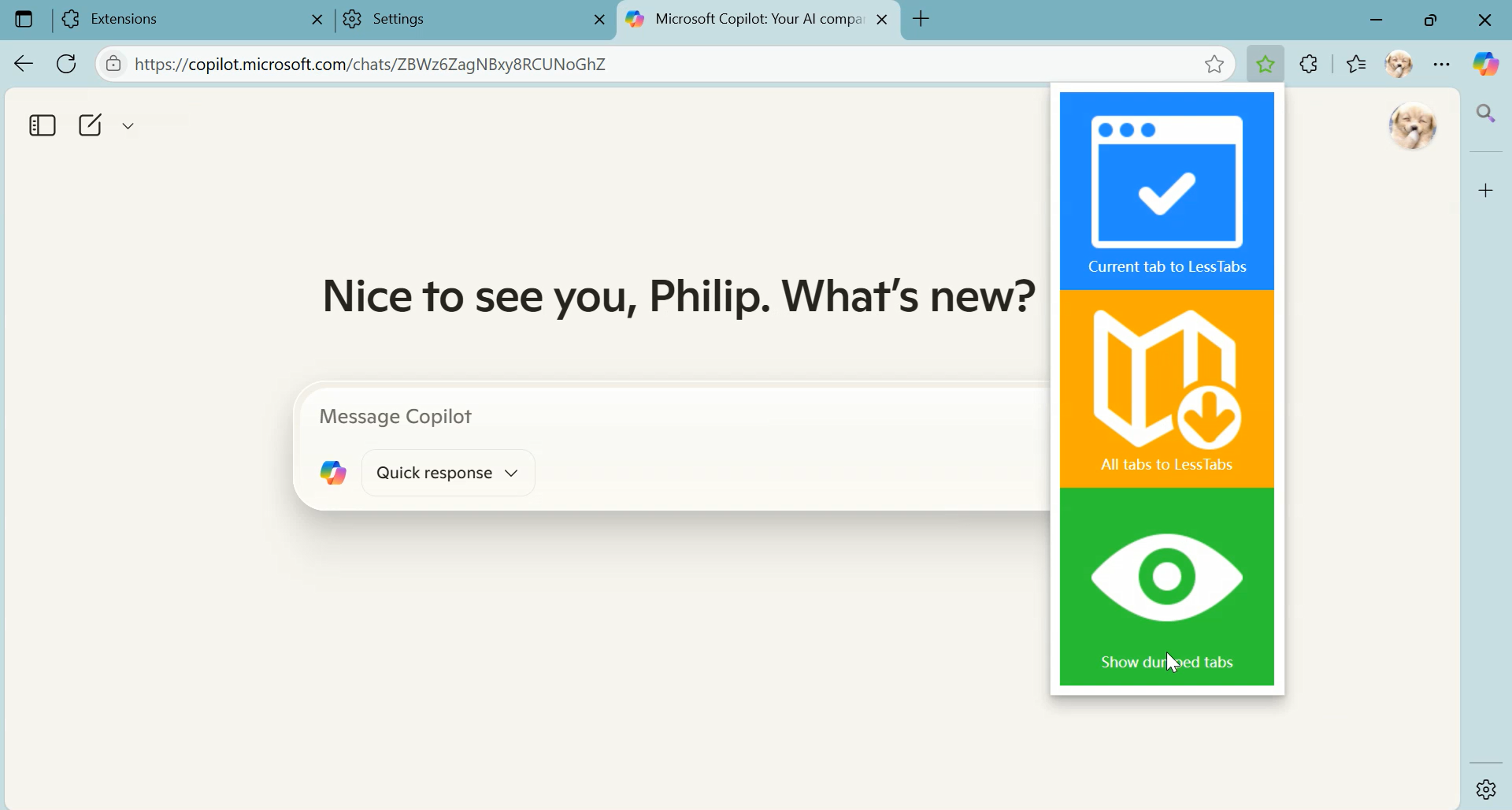The image size is (1512, 810).
Task: Close the Settings tab
Action: click(x=600, y=20)
